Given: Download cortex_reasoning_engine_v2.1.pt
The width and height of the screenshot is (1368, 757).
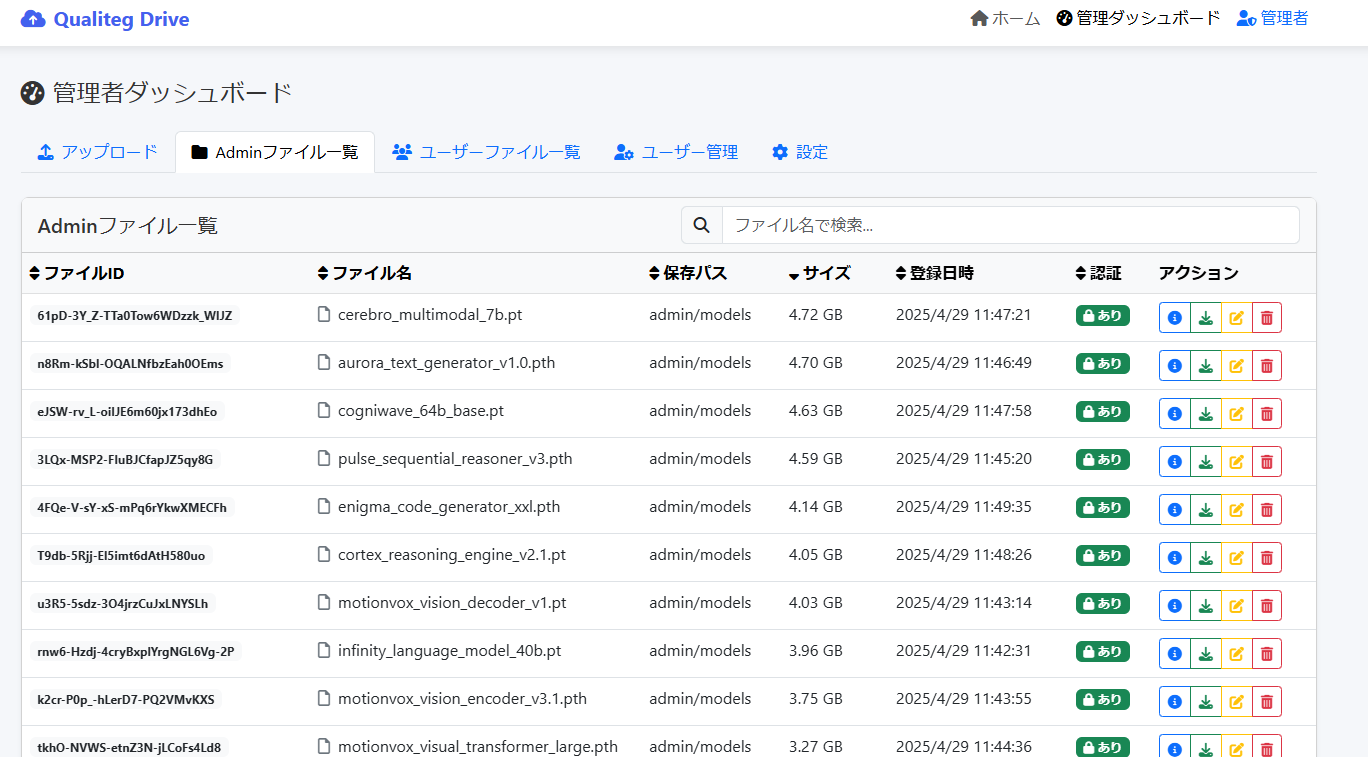Looking at the screenshot, I should point(1206,558).
